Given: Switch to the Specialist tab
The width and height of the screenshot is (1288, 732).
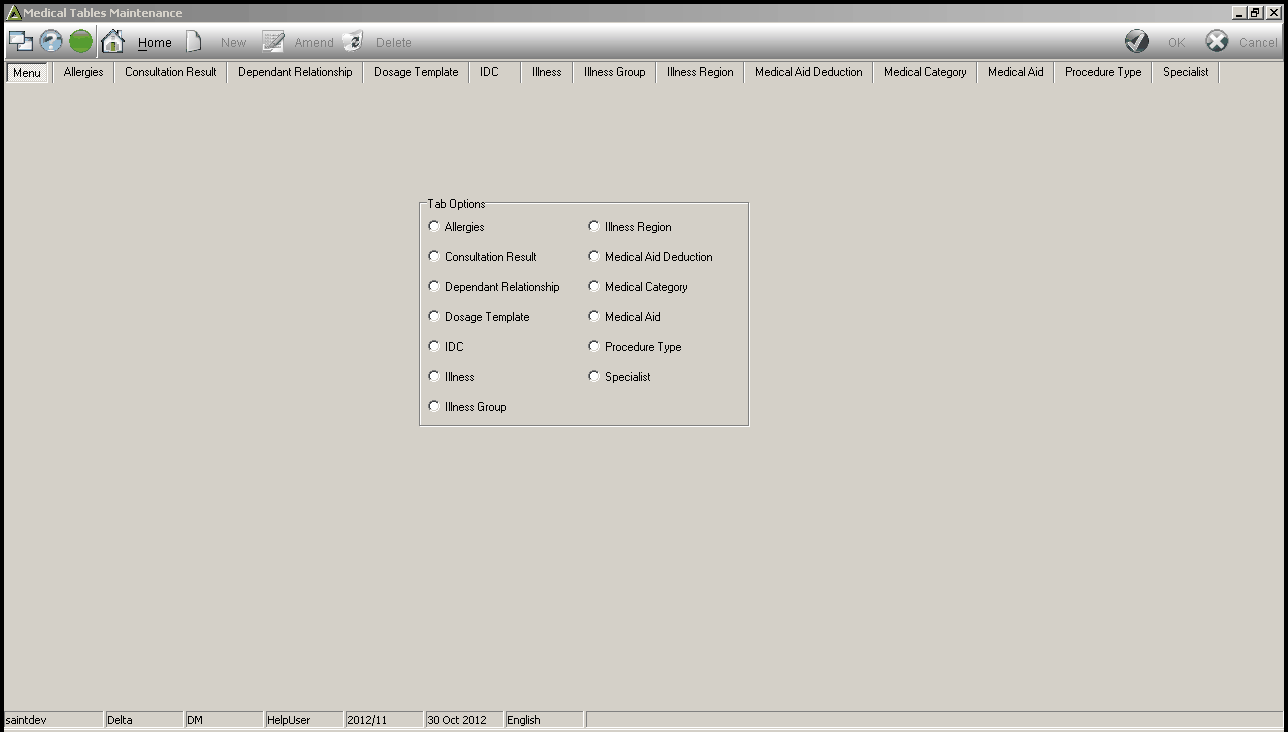Looking at the screenshot, I should (1186, 72).
